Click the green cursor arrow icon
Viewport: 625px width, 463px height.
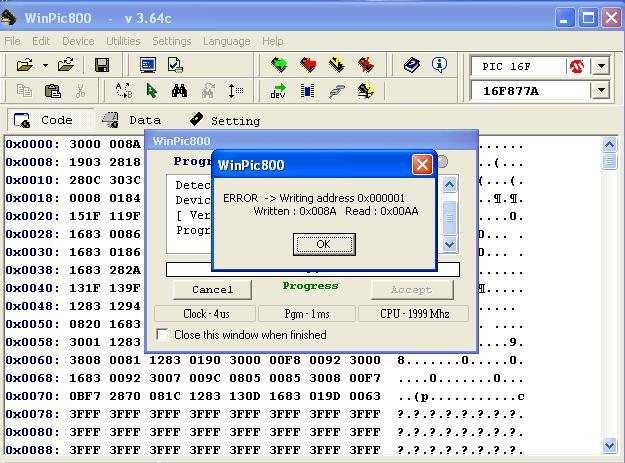click(x=151, y=91)
